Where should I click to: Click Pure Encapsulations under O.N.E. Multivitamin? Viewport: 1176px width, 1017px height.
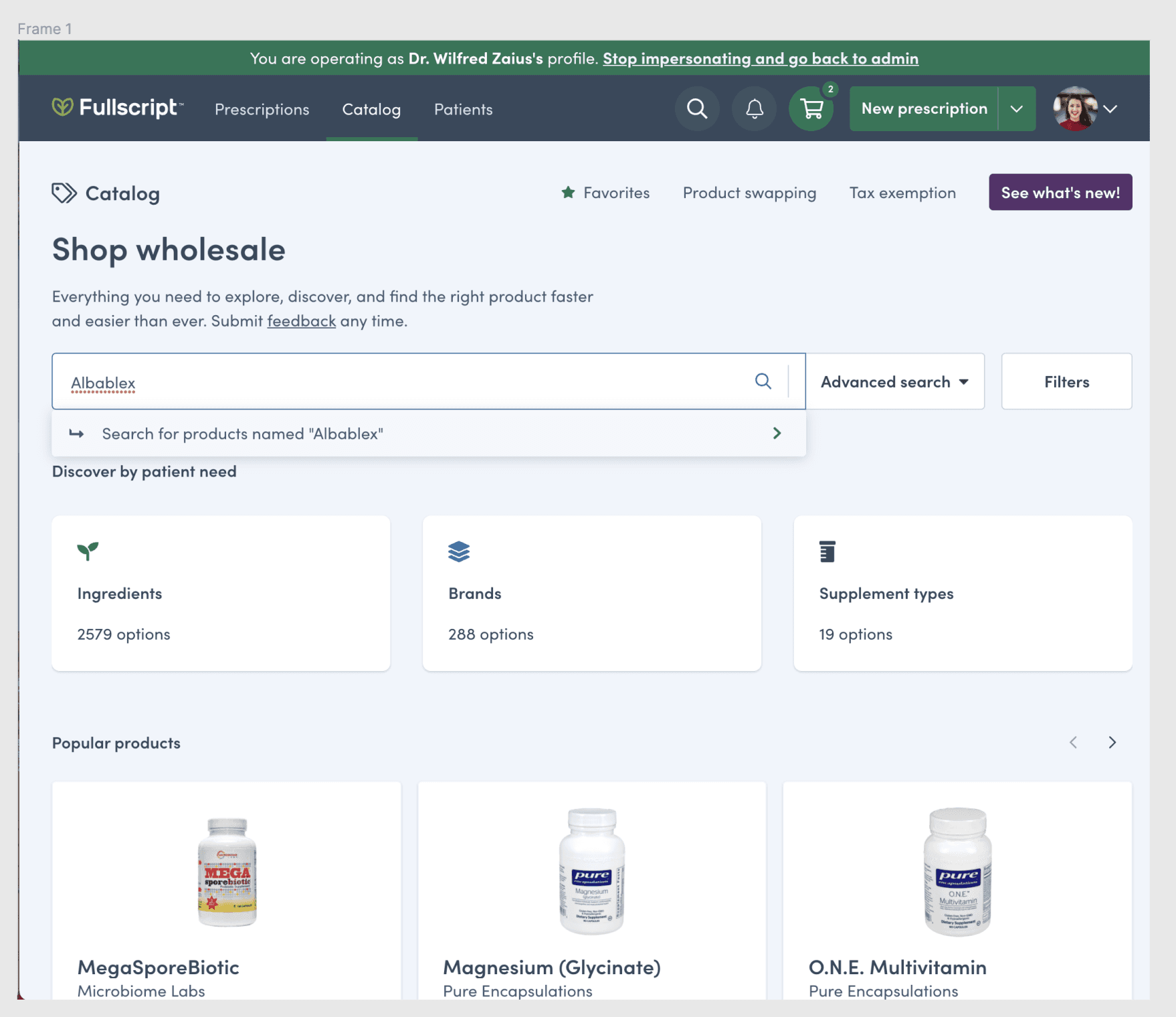(883, 991)
